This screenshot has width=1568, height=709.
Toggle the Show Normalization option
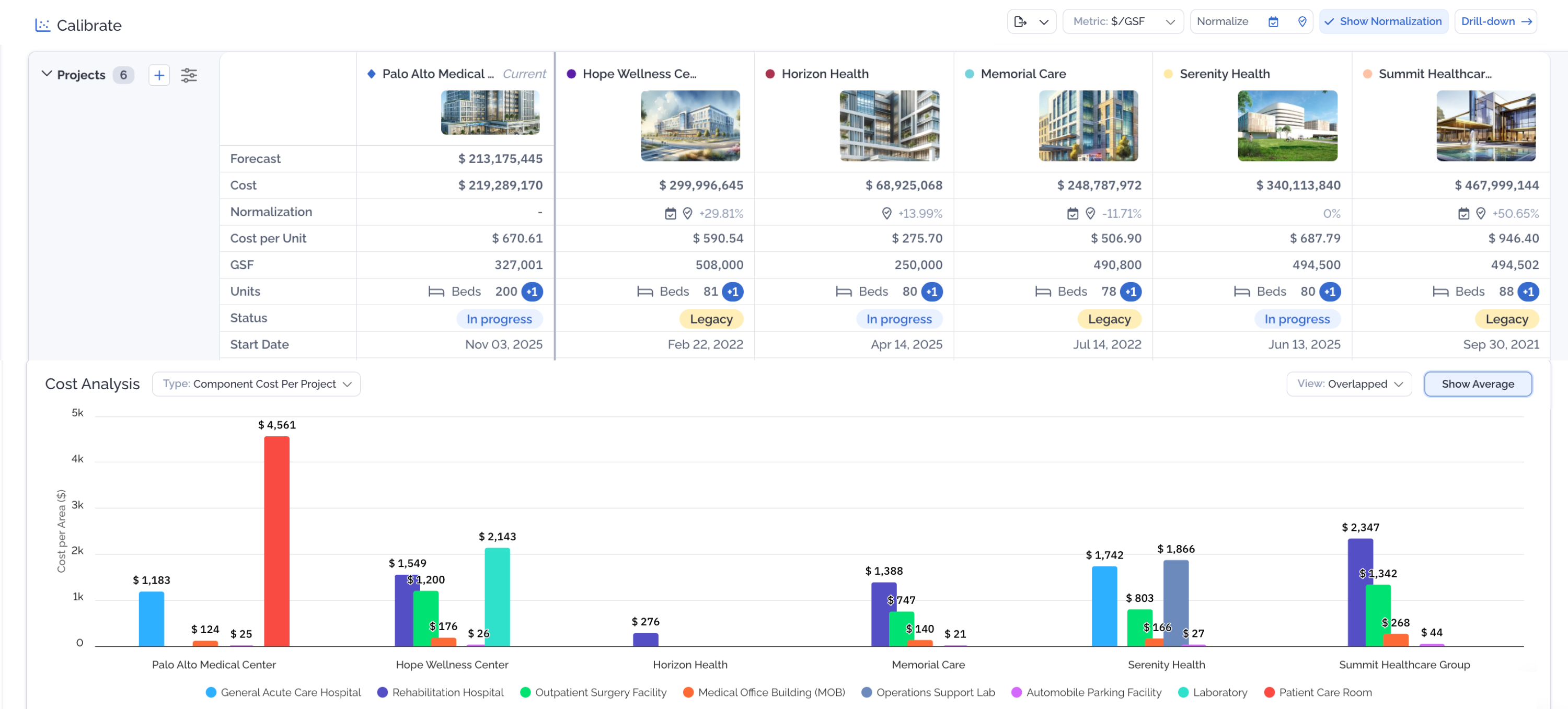[x=1383, y=21]
